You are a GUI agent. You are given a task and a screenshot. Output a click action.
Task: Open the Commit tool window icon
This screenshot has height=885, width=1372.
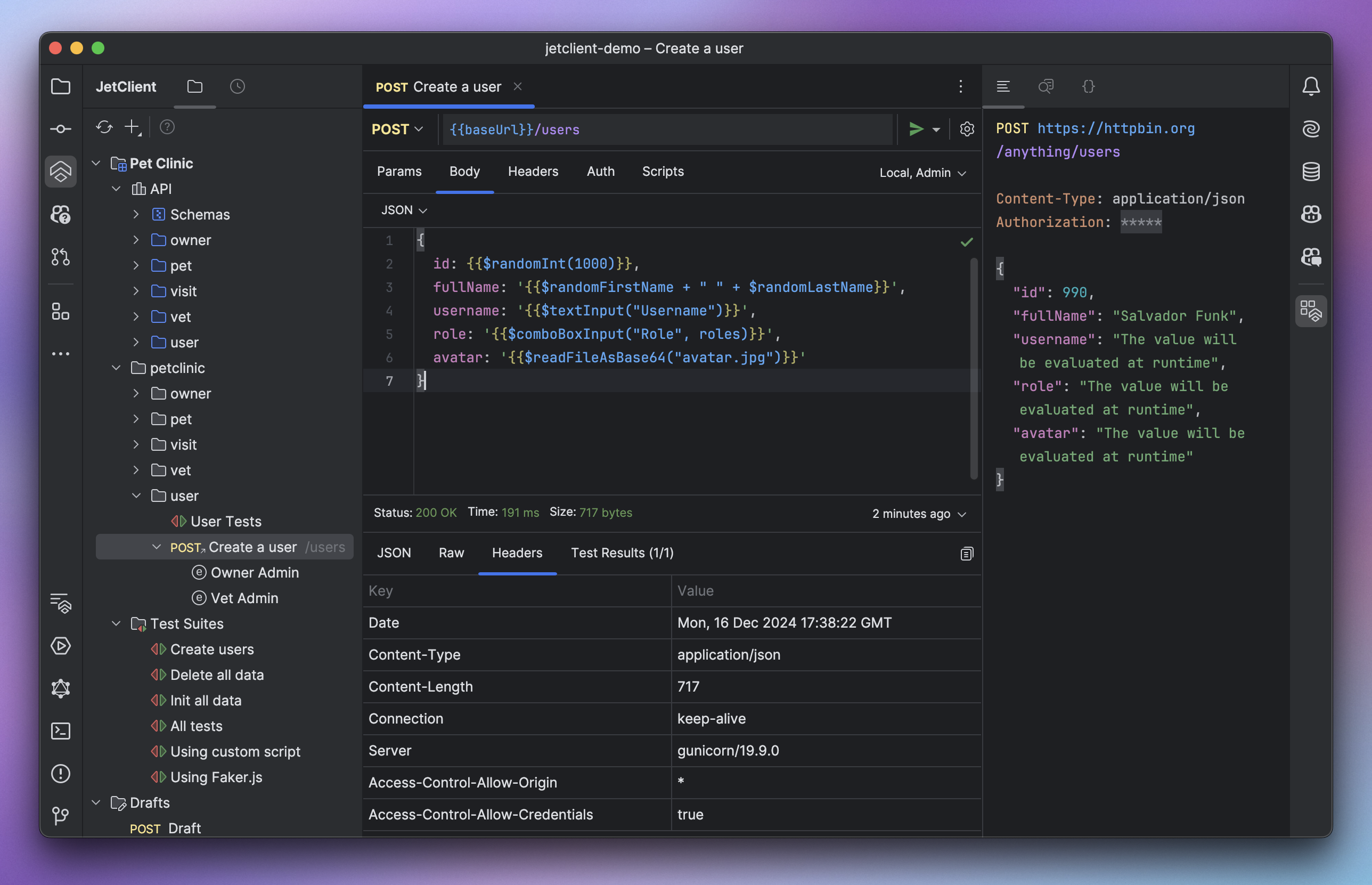click(60, 129)
